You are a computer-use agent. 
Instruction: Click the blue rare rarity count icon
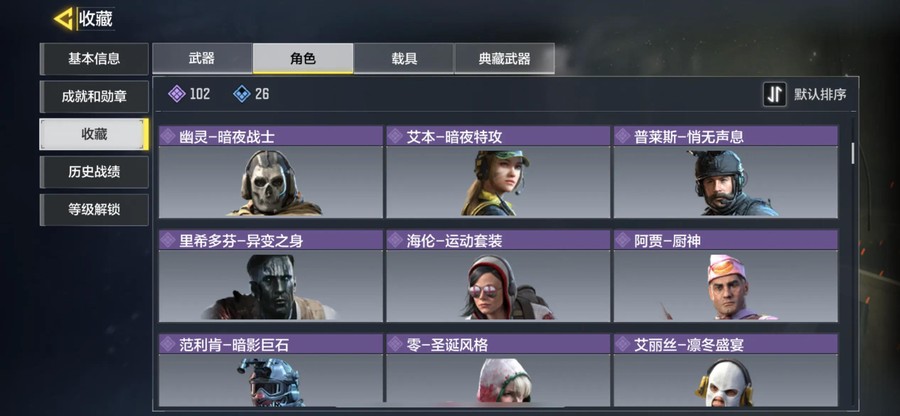[242, 94]
